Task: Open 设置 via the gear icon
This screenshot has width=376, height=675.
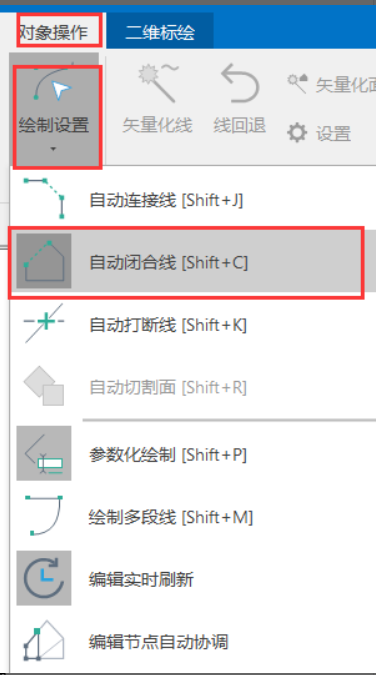Action: click(x=297, y=133)
